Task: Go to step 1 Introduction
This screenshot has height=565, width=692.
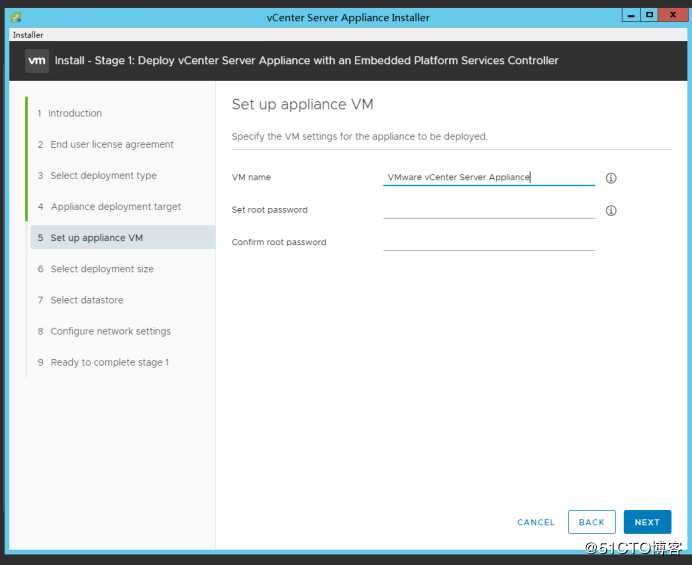Action: (70, 113)
